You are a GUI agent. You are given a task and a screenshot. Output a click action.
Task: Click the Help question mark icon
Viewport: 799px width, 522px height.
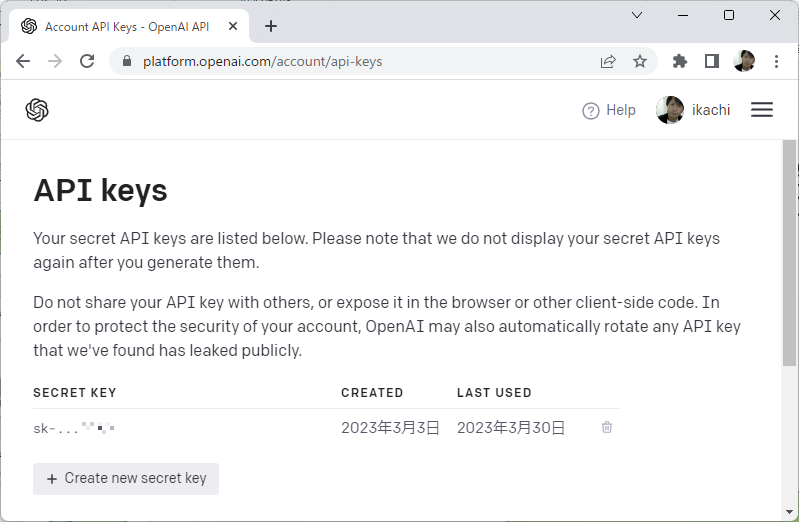click(x=591, y=111)
